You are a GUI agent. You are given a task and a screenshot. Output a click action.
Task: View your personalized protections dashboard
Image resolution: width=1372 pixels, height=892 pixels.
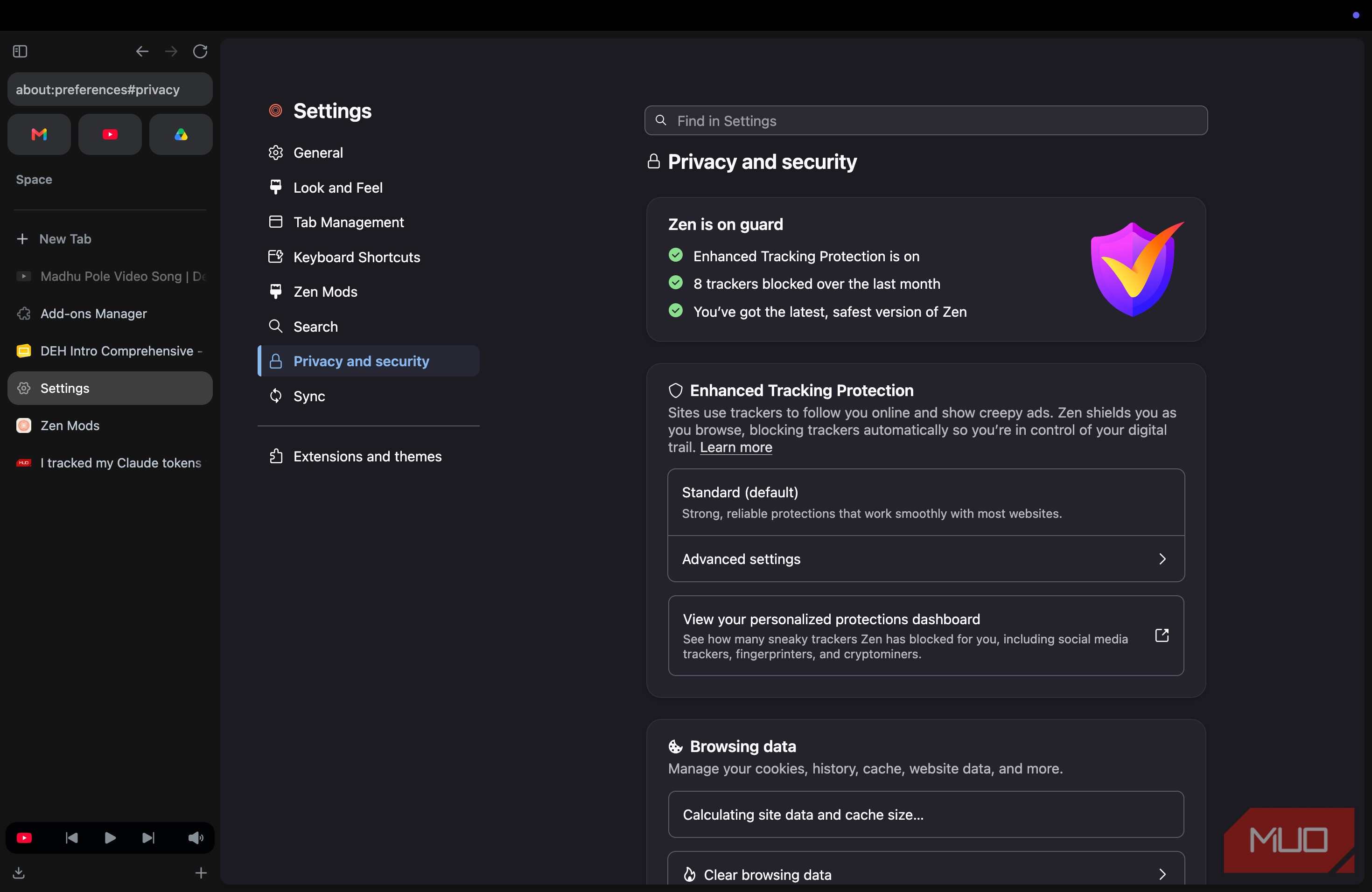(x=926, y=635)
